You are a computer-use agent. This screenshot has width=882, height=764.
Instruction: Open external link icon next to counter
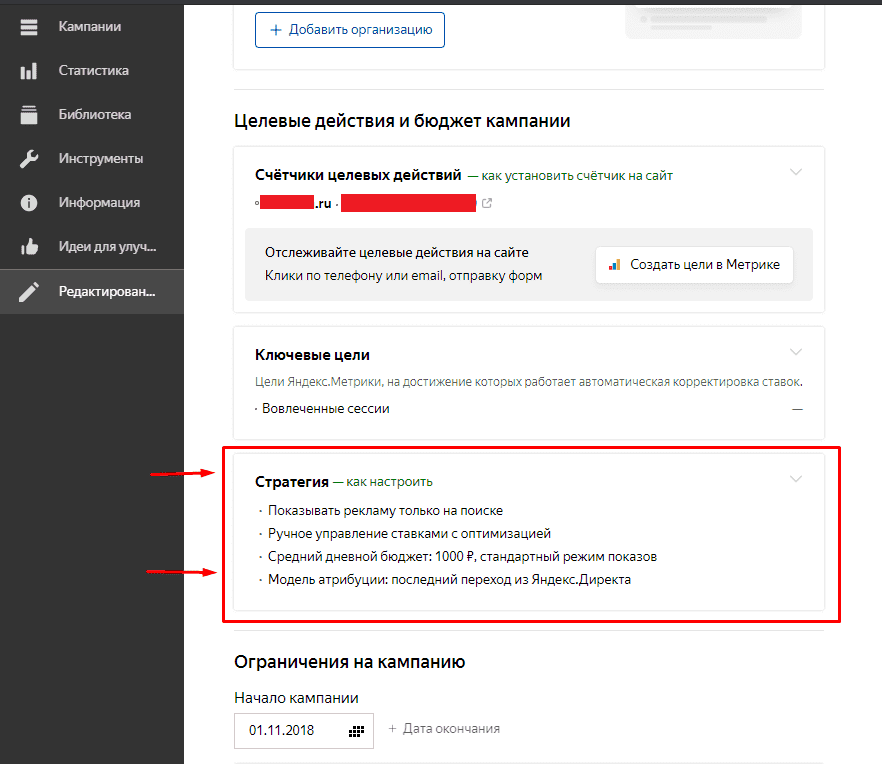(x=487, y=203)
